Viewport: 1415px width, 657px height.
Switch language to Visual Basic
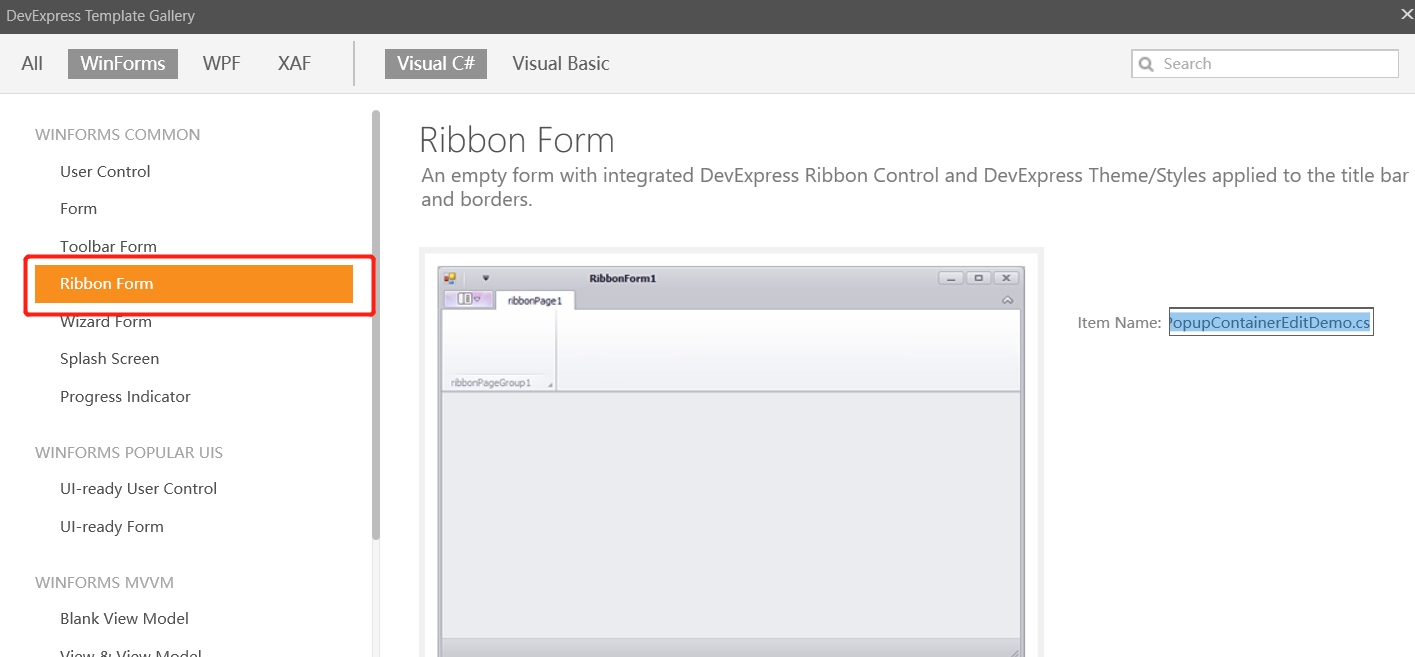pos(560,63)
